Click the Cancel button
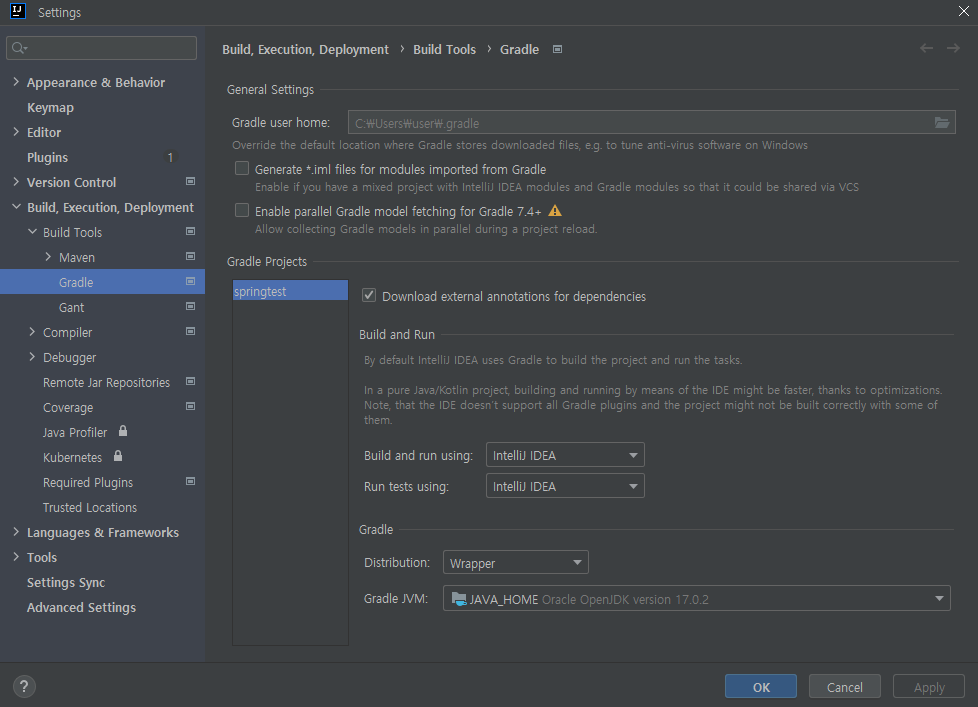The width and height of the screenshot is (978, 707). coord(845,686)
